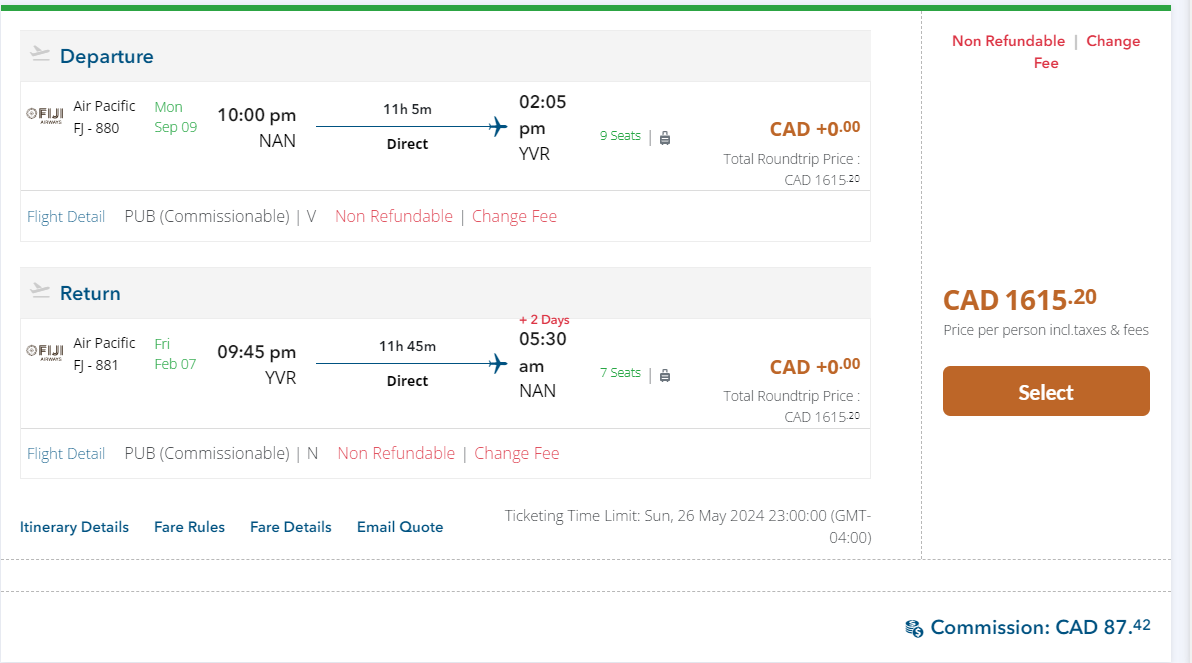Click the Fiji Airways logo for flight FJ-881
Viewport: 1192px width, 663px height.
pos(44,352)
